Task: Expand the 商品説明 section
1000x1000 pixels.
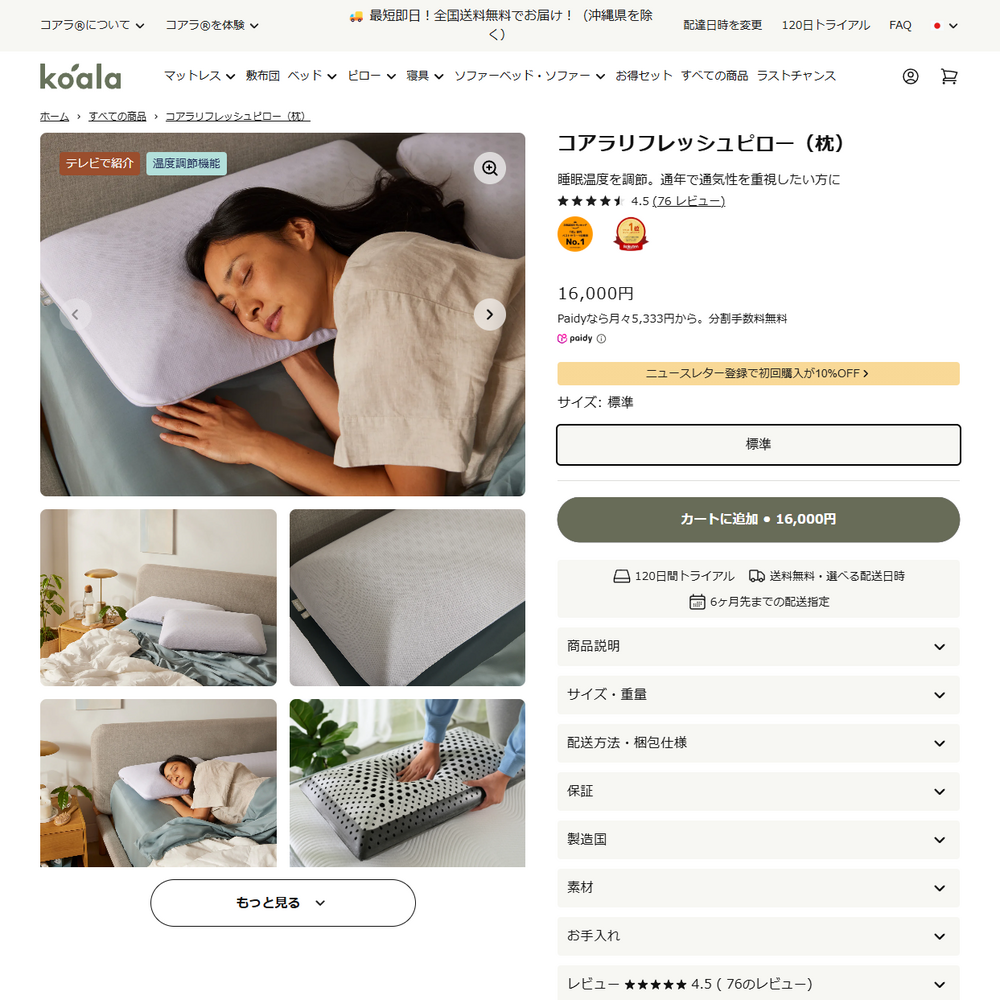Action: tap(758, 647)
